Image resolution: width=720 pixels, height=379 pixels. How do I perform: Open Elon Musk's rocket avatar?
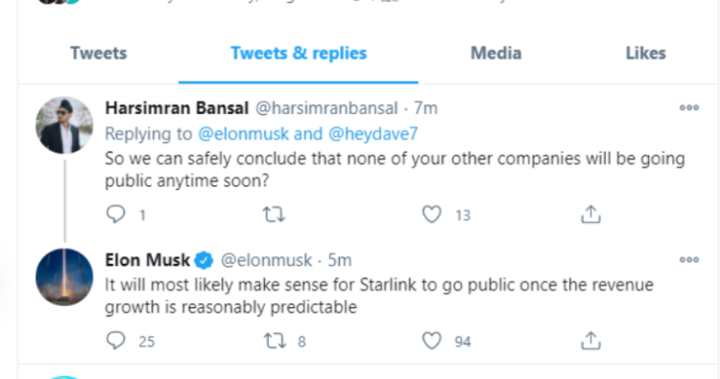[x=64, y=277]
